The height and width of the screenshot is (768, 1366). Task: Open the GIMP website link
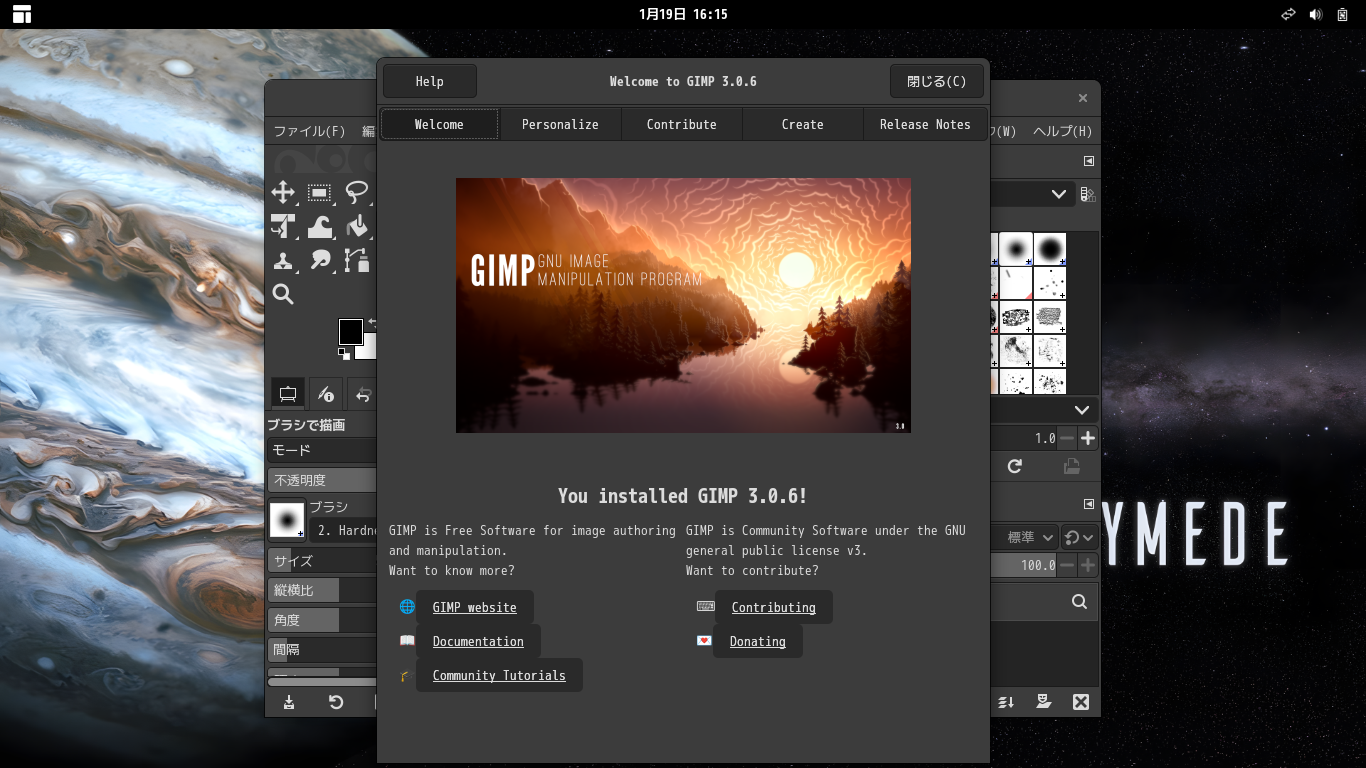pyautogui.click(x=475, y=607)
